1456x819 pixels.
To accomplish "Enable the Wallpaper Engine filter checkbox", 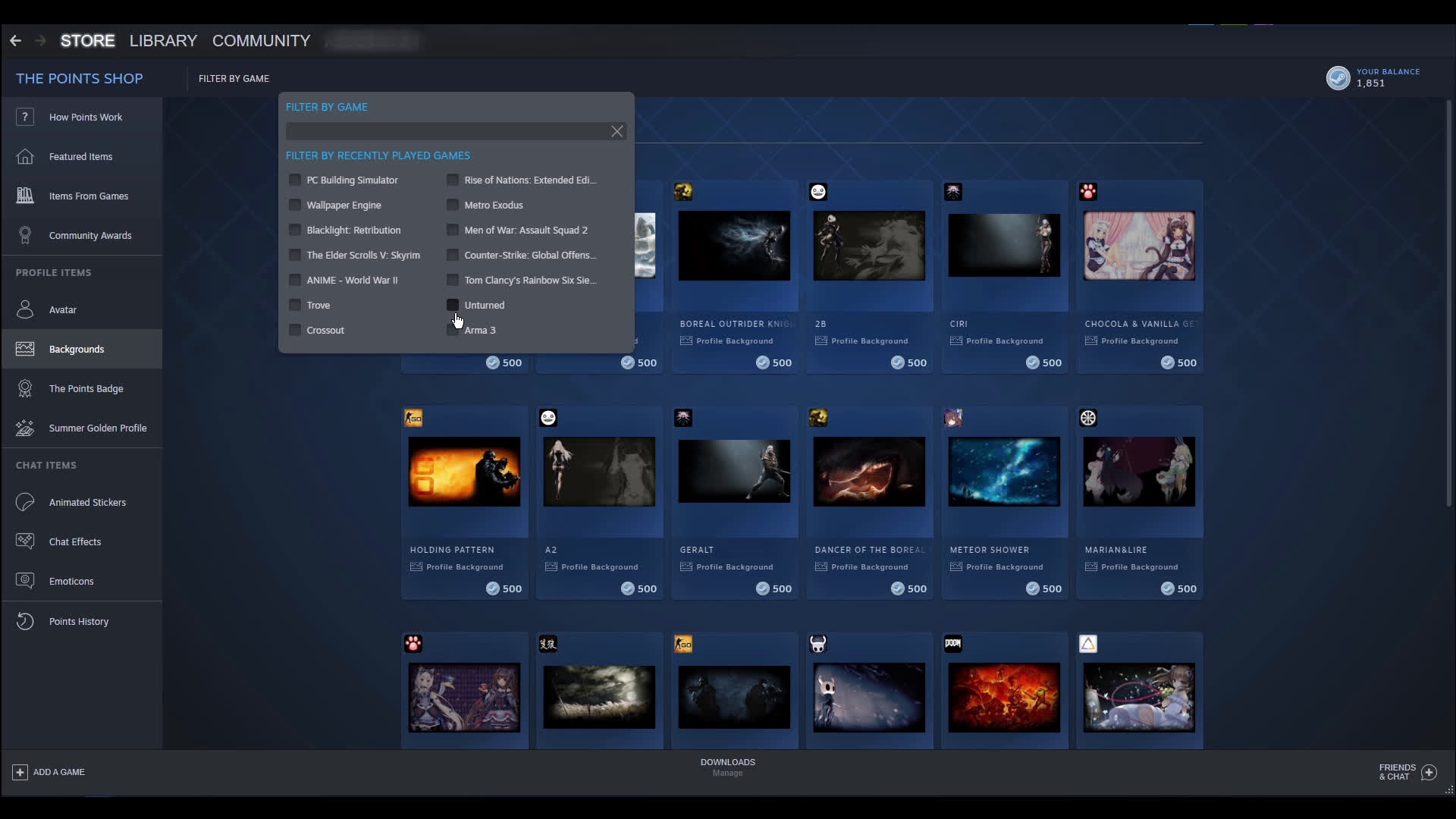I will [295, 205].
